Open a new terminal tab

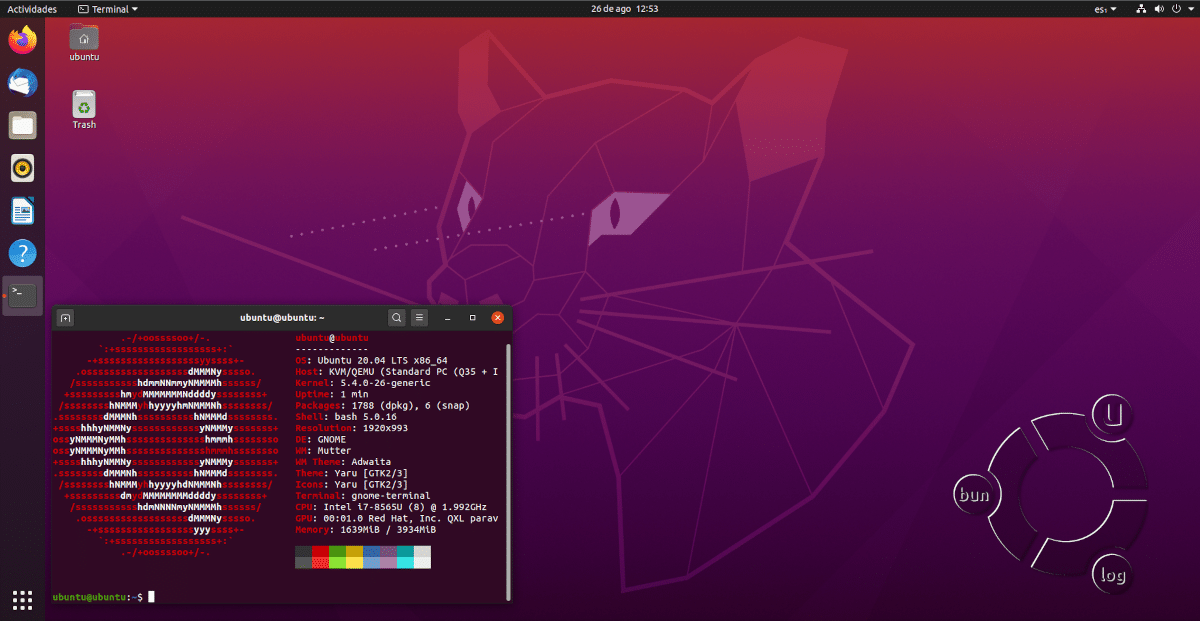click(x=64, y=317)
